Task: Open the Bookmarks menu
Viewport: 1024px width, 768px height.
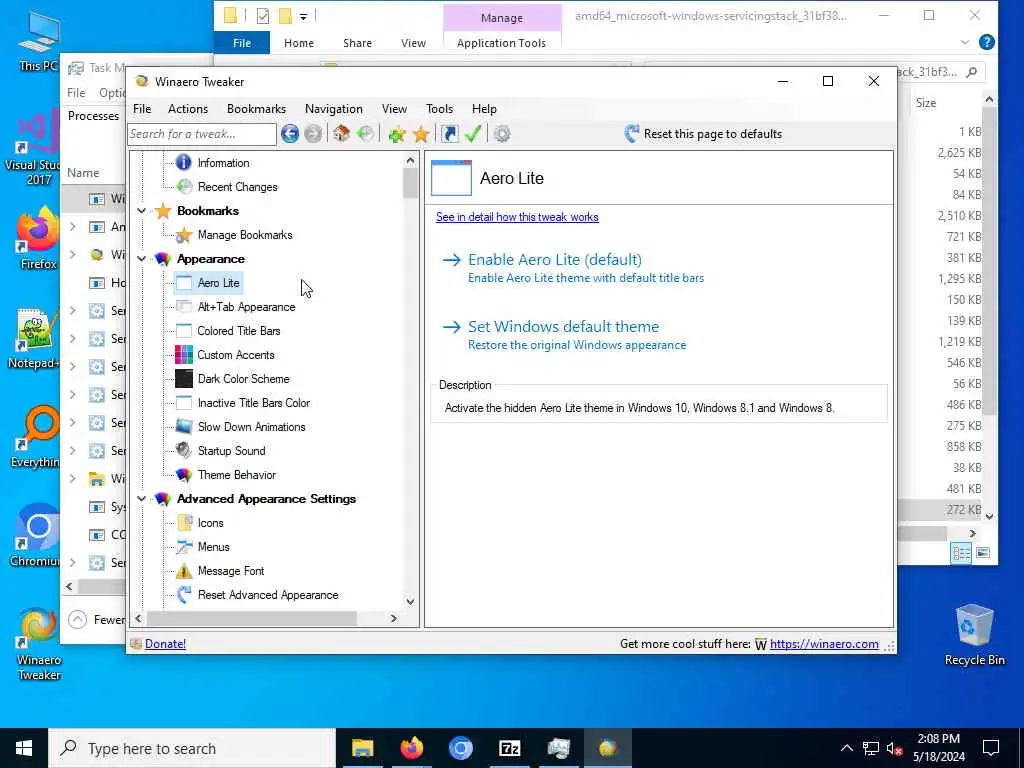Action: click(x=256, y=109)
